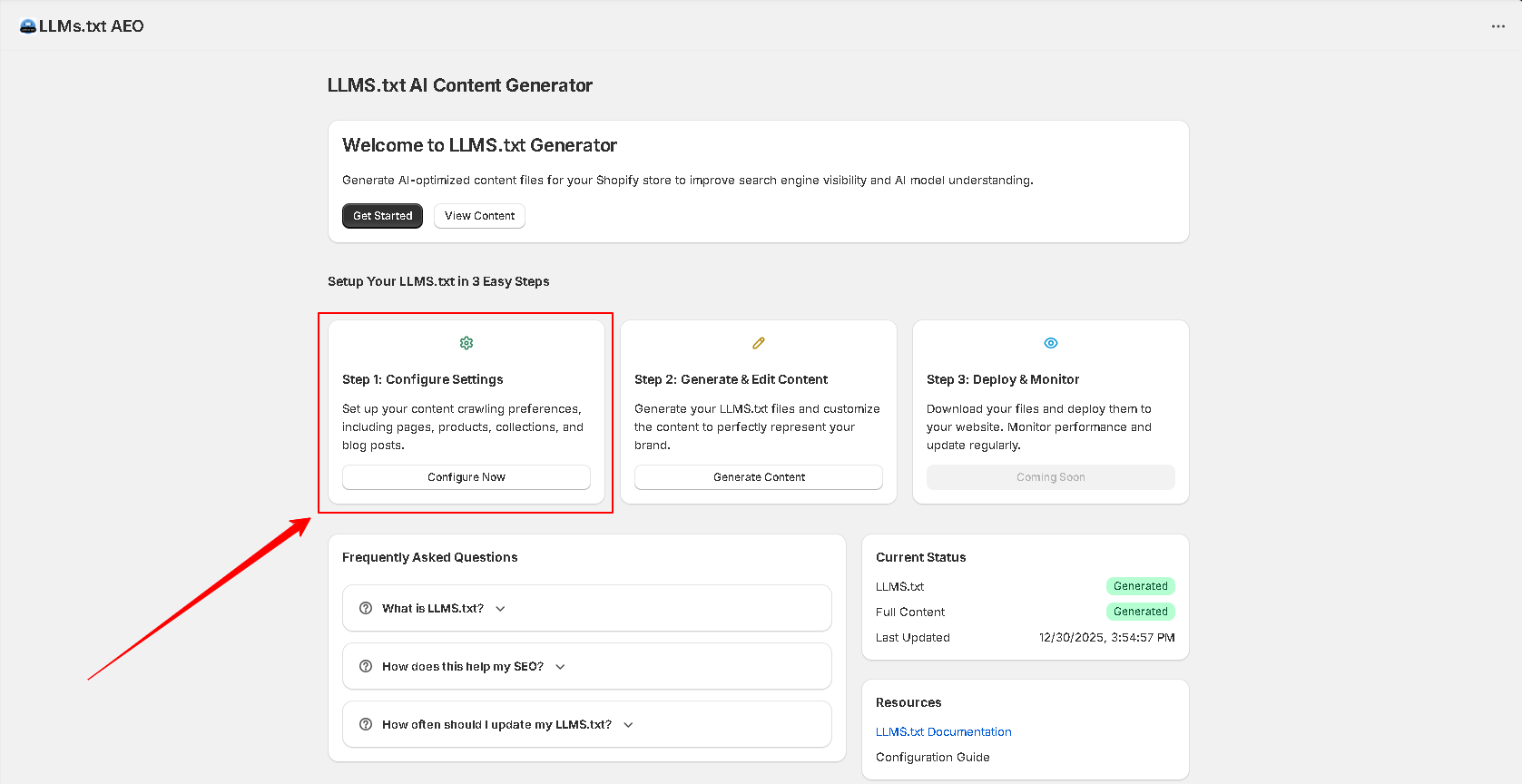Screen dimensions: 1522x784
Task: Expand the How does this help my SEO? chevron
Action: (x=560, y=667)
